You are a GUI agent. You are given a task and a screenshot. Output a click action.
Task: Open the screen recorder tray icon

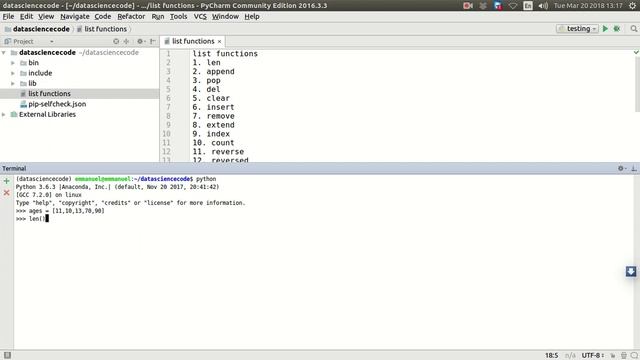point(468,6)
